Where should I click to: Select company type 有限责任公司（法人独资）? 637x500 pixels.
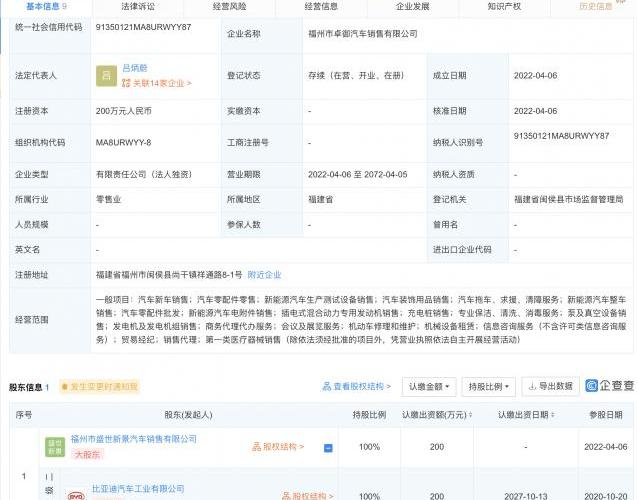tap(144, 175)
